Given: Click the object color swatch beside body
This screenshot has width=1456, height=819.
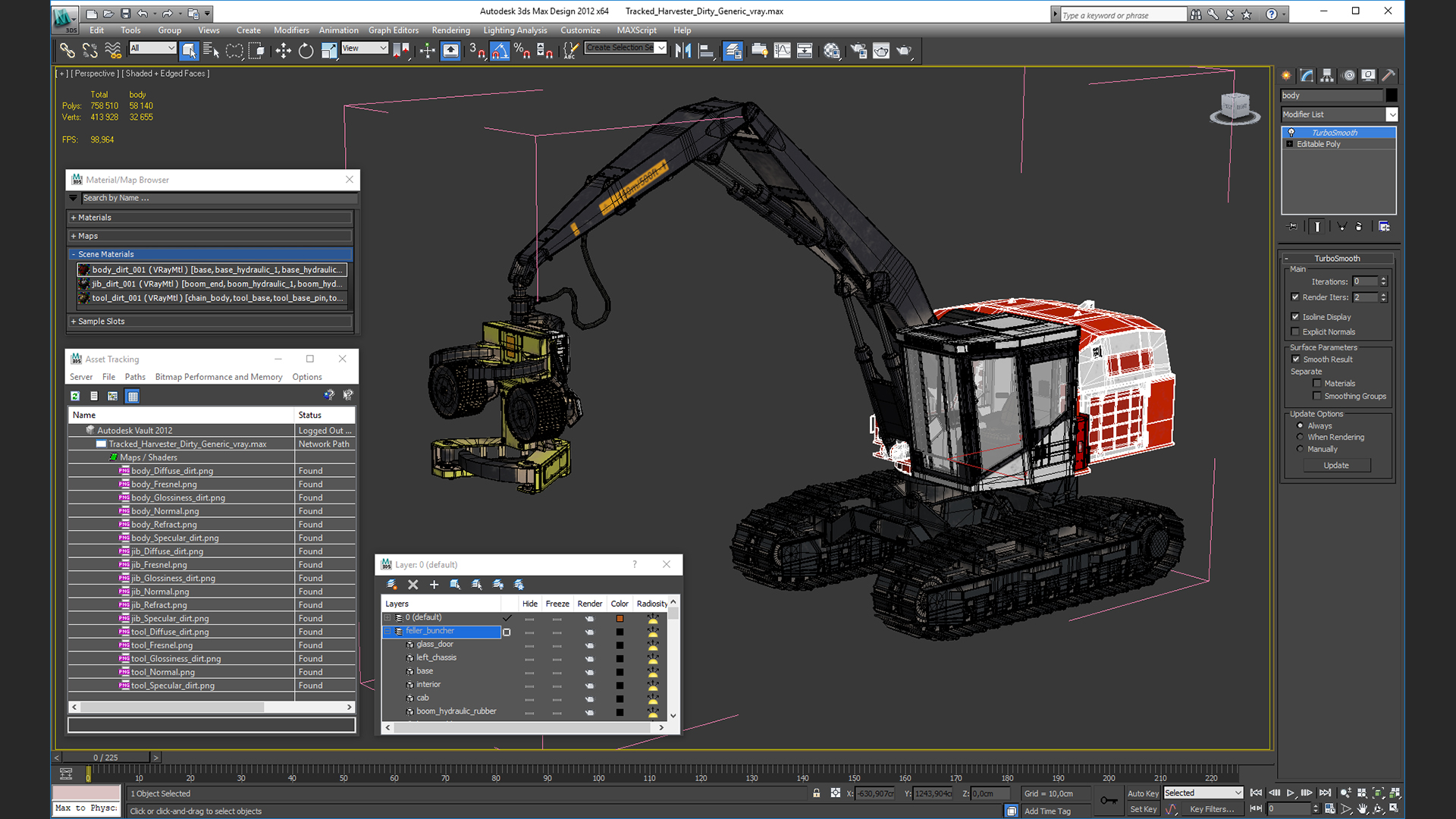Looking at the screenshot, I should (1392, 96).
